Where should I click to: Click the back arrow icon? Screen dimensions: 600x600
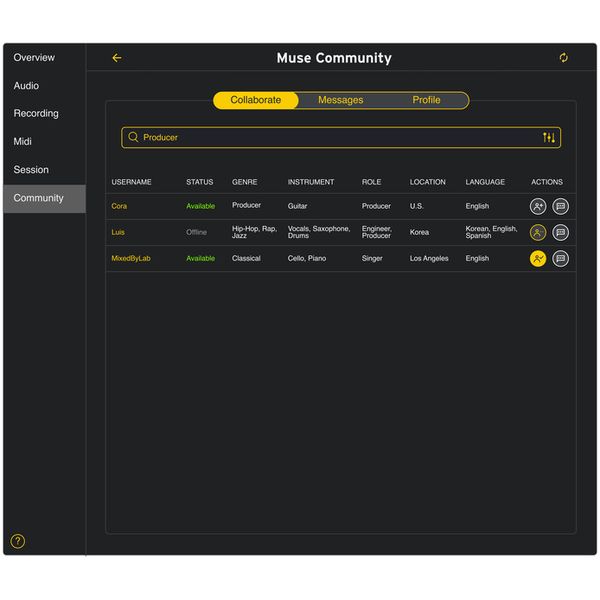coord(117,58)
